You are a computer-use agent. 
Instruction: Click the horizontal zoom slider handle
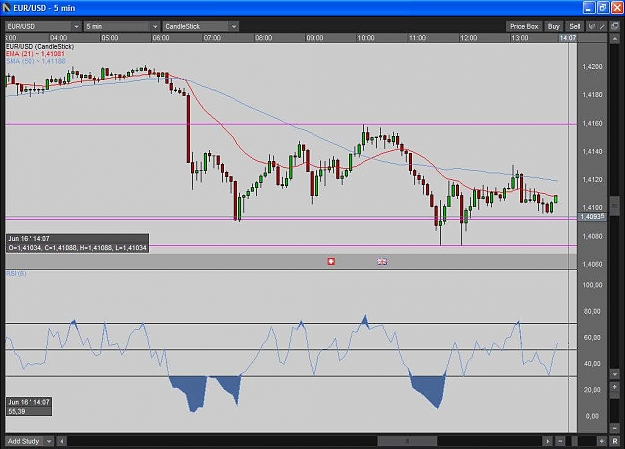click(x=574, y=441)
